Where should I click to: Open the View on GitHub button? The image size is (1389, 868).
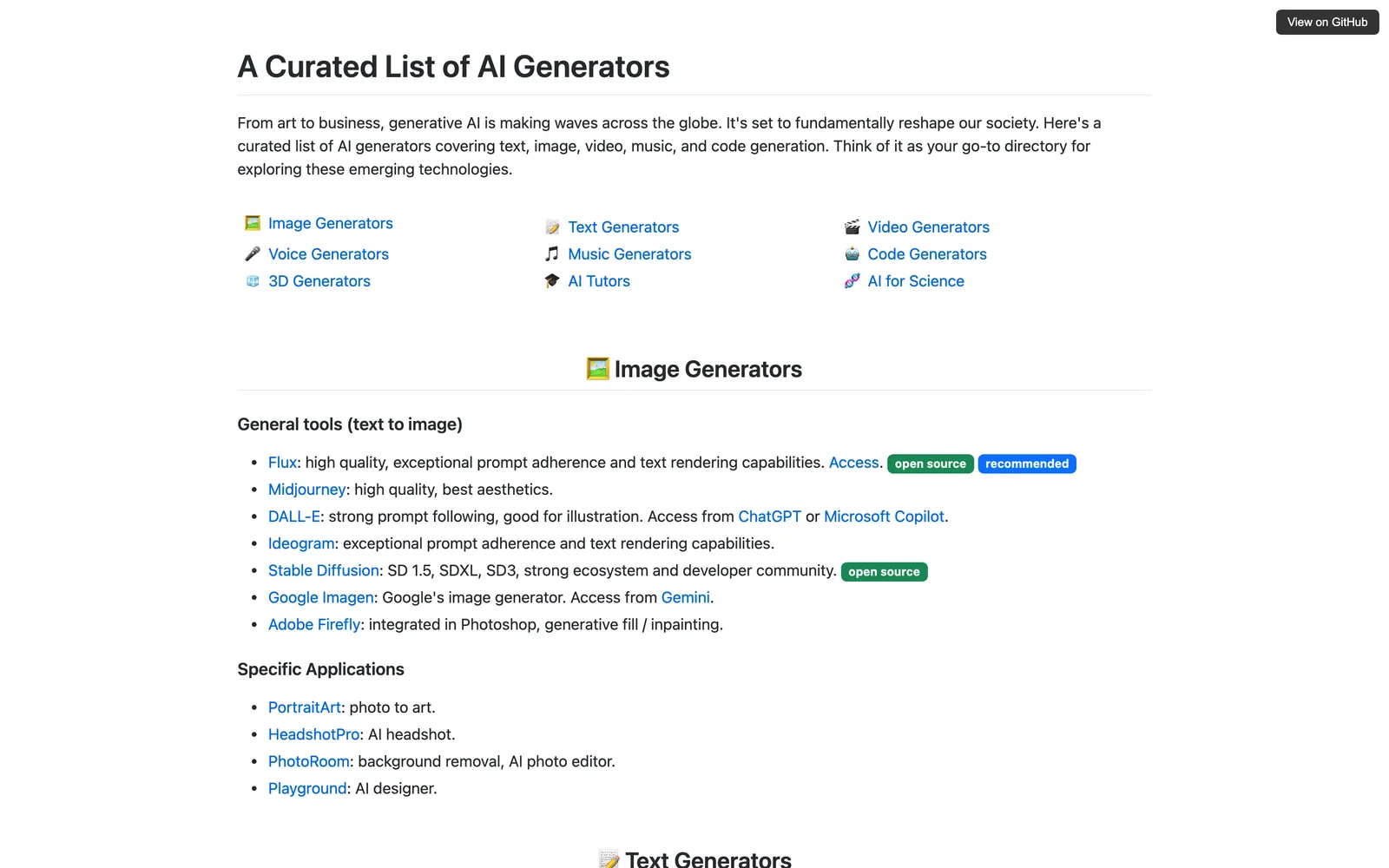(1327, 22)
